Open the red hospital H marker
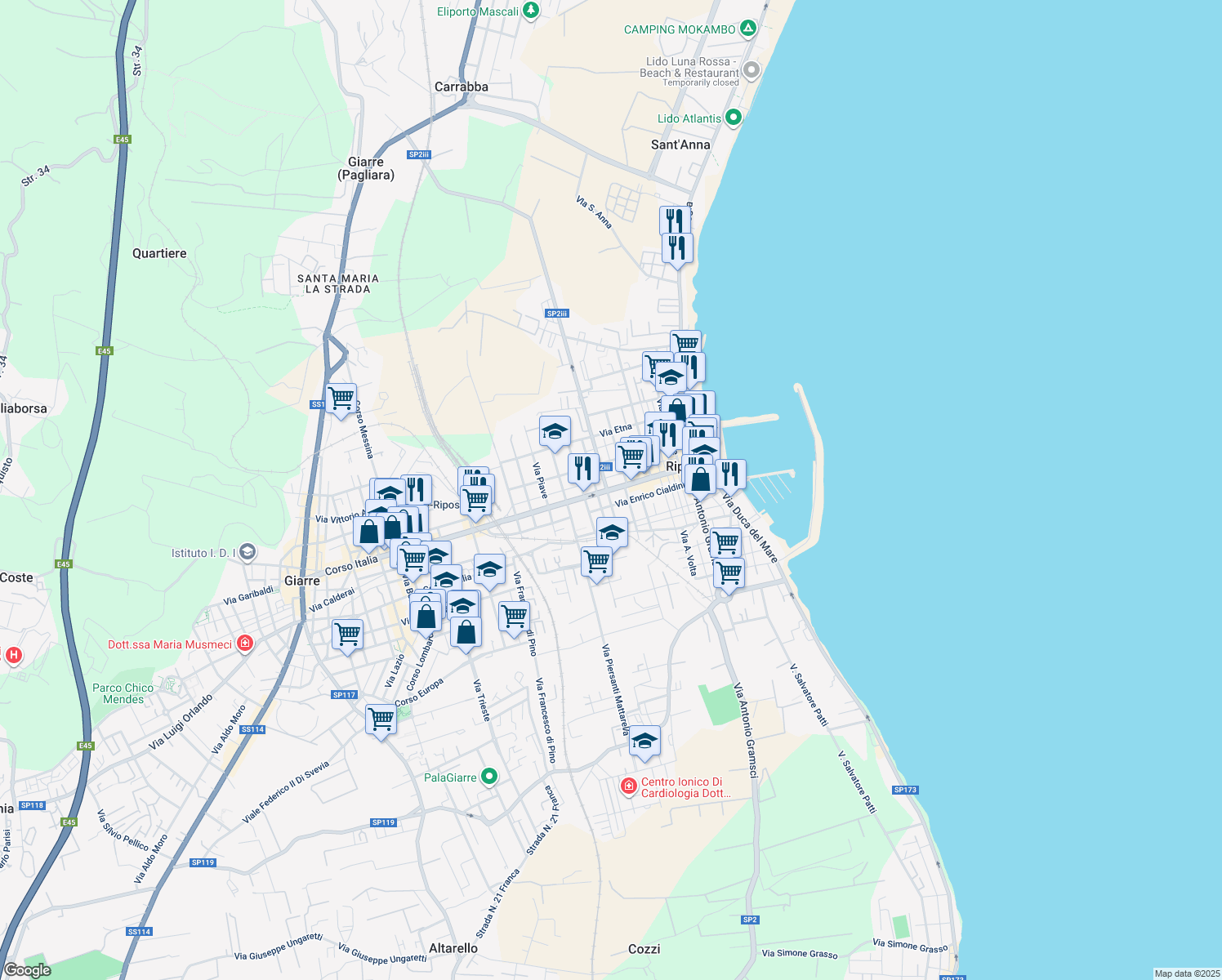The width and height of the screenshot is (1222, 980). [13, 655]
